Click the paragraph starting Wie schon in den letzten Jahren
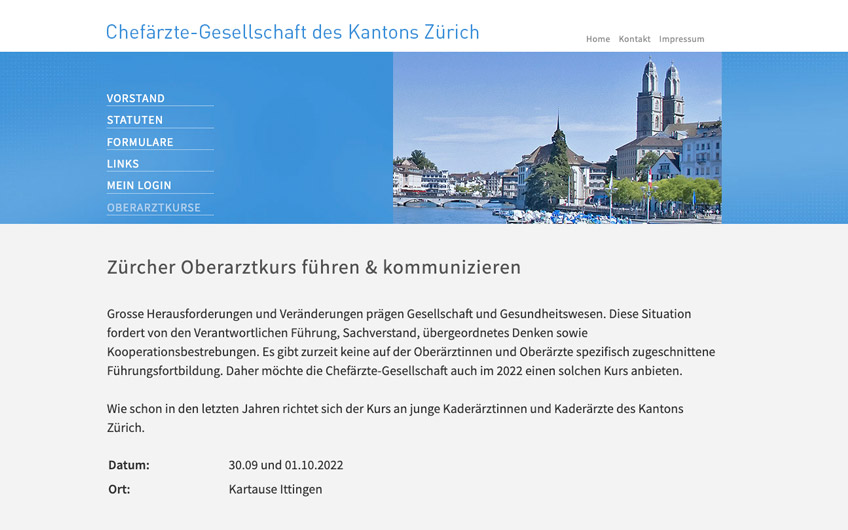Viewport: 848px width, 530px height. click(x=395, y=418)
